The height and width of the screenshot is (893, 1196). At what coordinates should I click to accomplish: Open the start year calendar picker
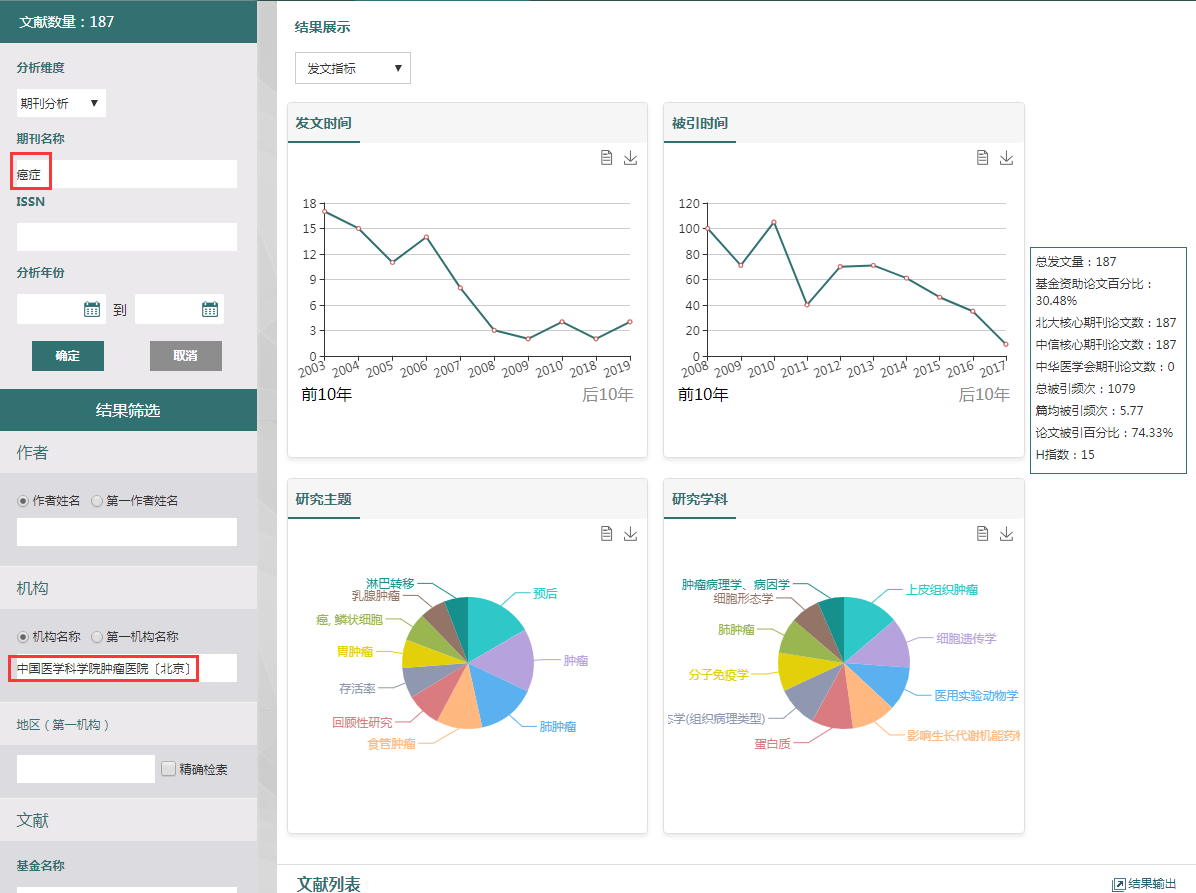(x=92, y=309)
